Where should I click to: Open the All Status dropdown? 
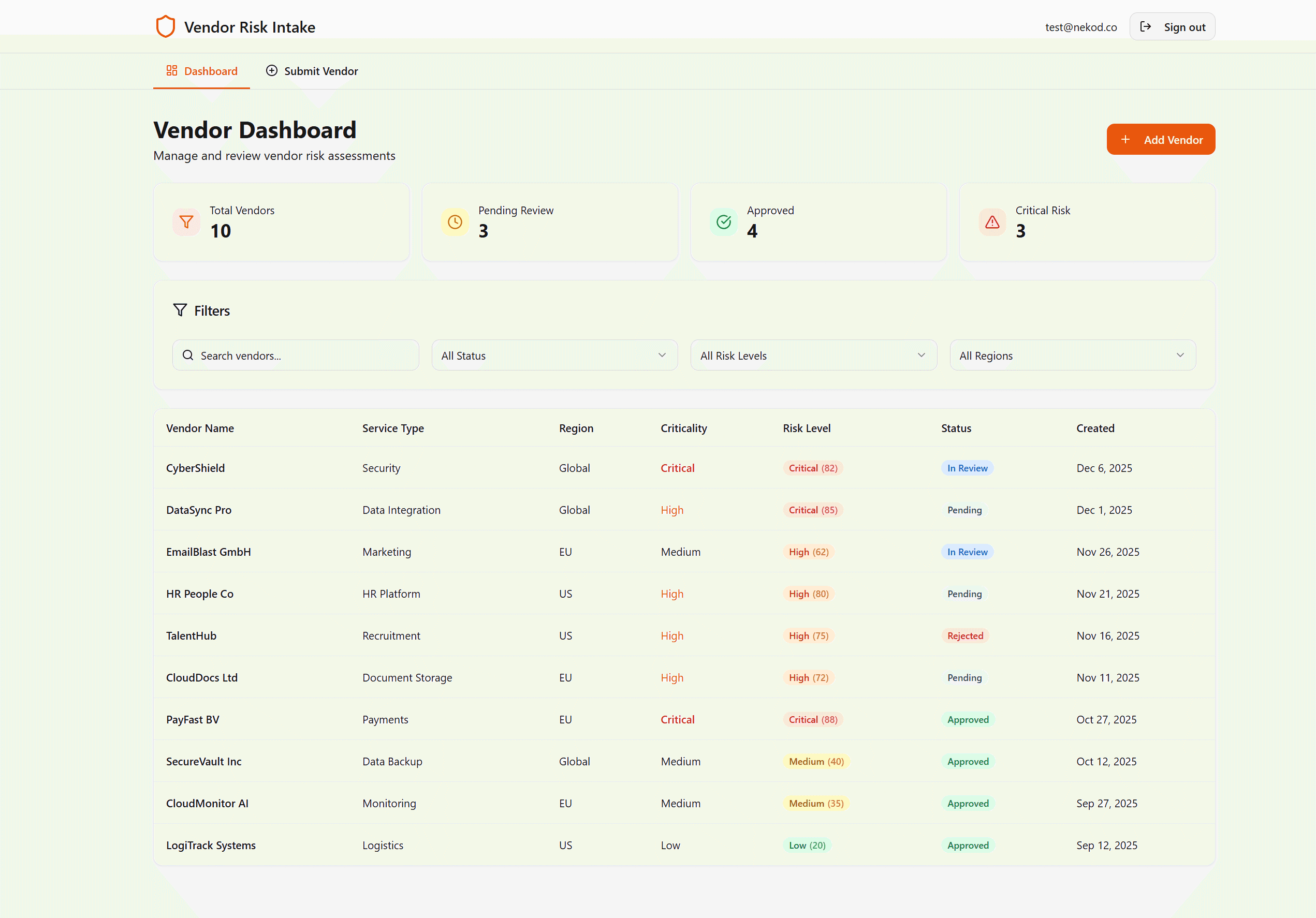point(554,356)
